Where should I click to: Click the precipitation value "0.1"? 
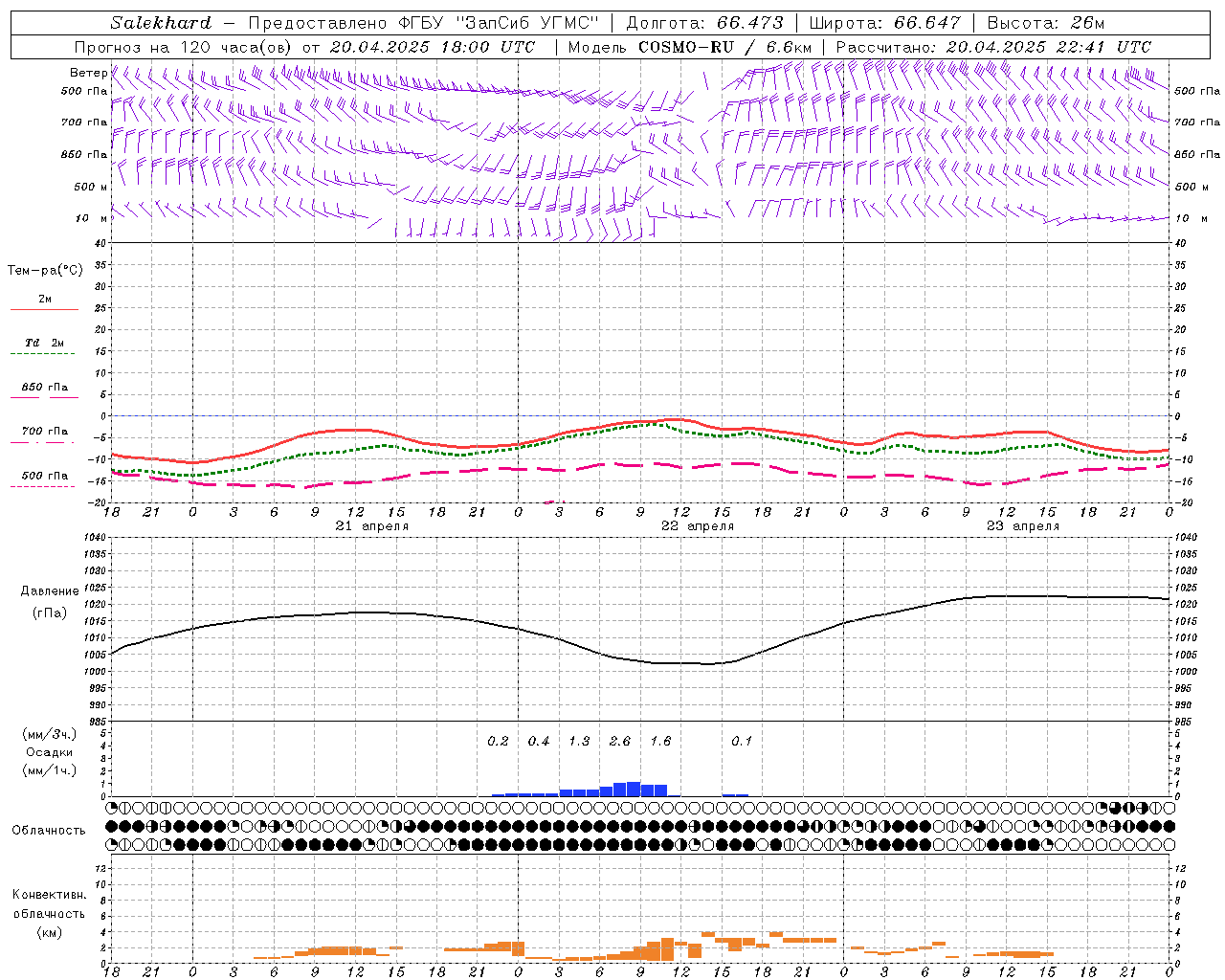point(742,742)
